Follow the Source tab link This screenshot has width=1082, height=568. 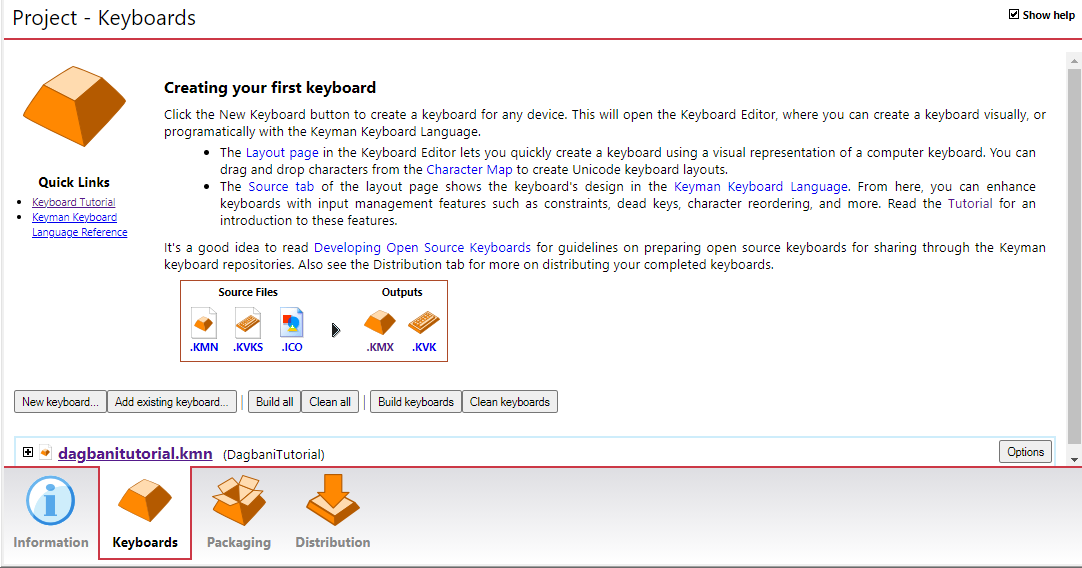coord(281,186)
